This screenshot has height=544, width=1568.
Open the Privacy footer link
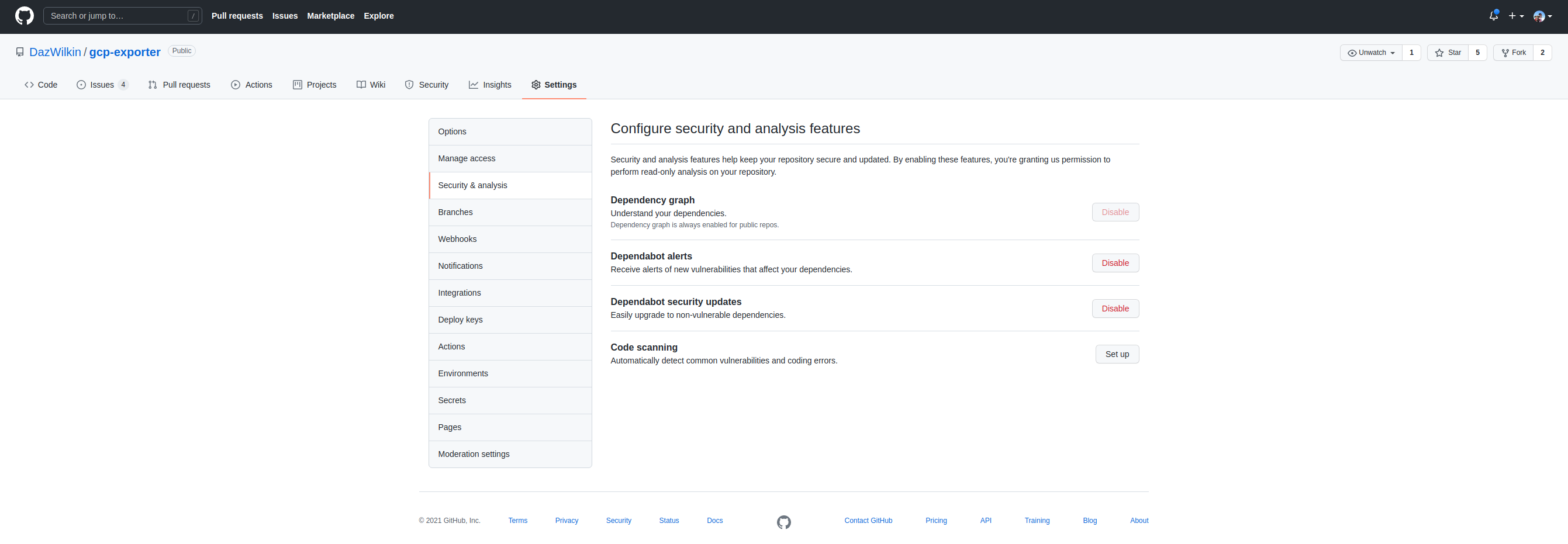[x=566, y=520]
